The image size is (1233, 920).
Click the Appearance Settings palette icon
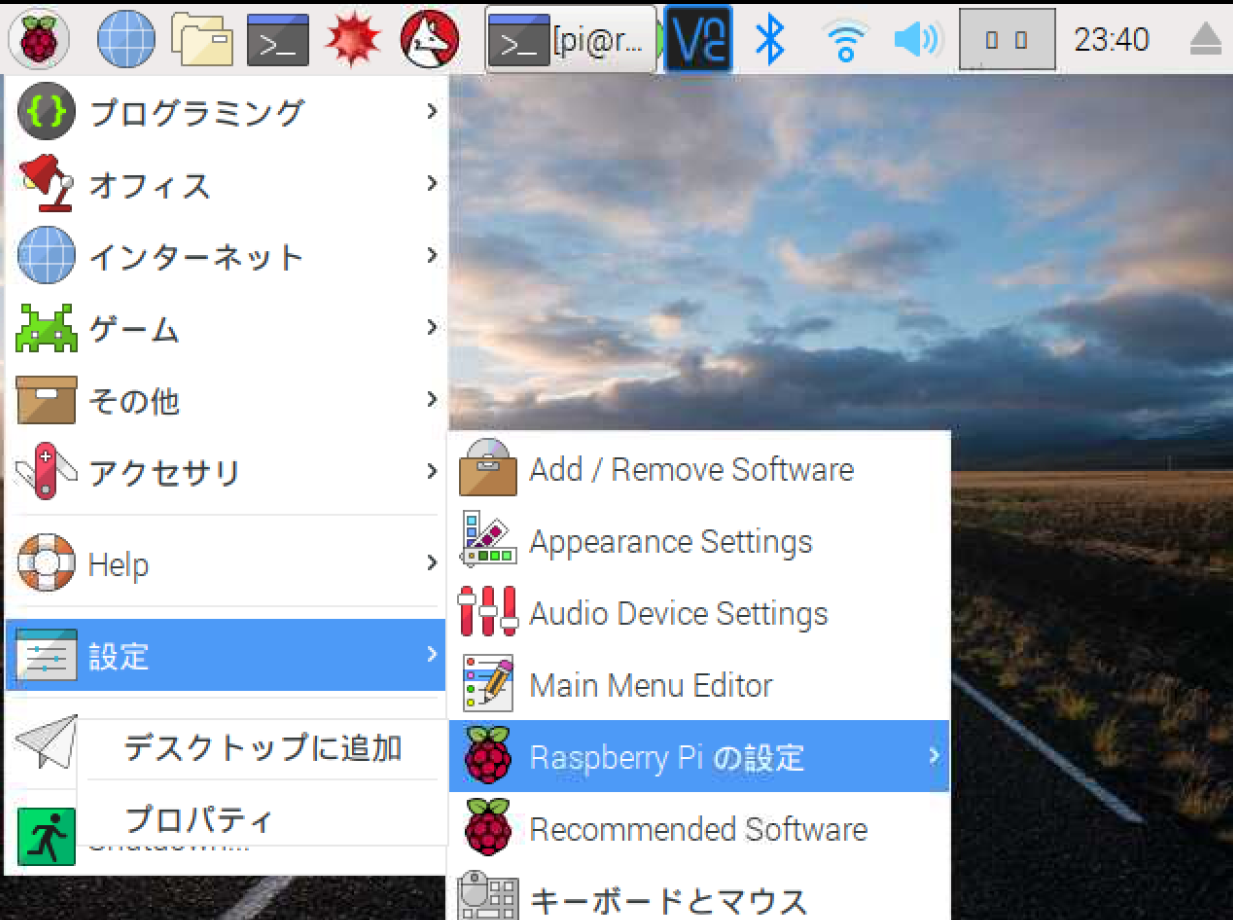pos(488,540)
